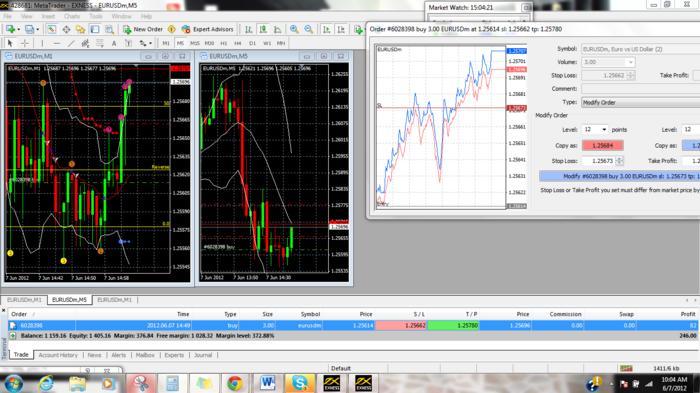
Task: Open the Type 'Modify Order' dropdown
Action: (x=641, y=102)
